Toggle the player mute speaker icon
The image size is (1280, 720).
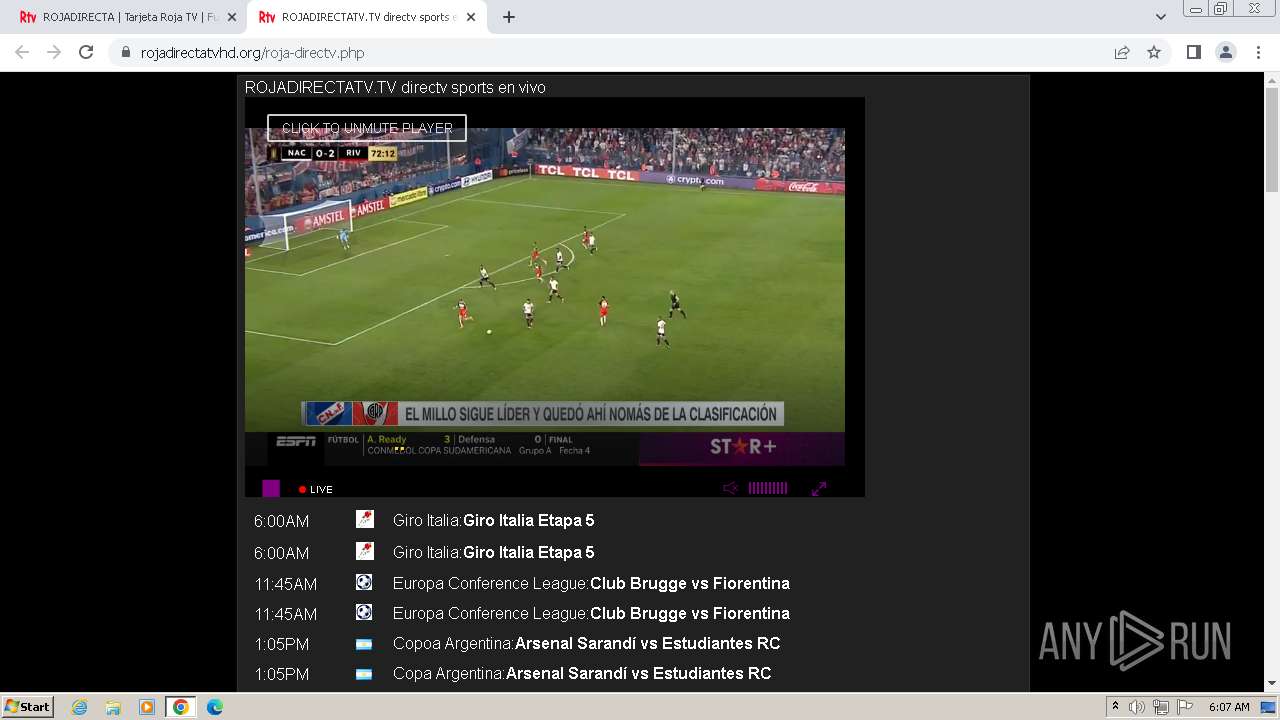click(x=731, y=488)
